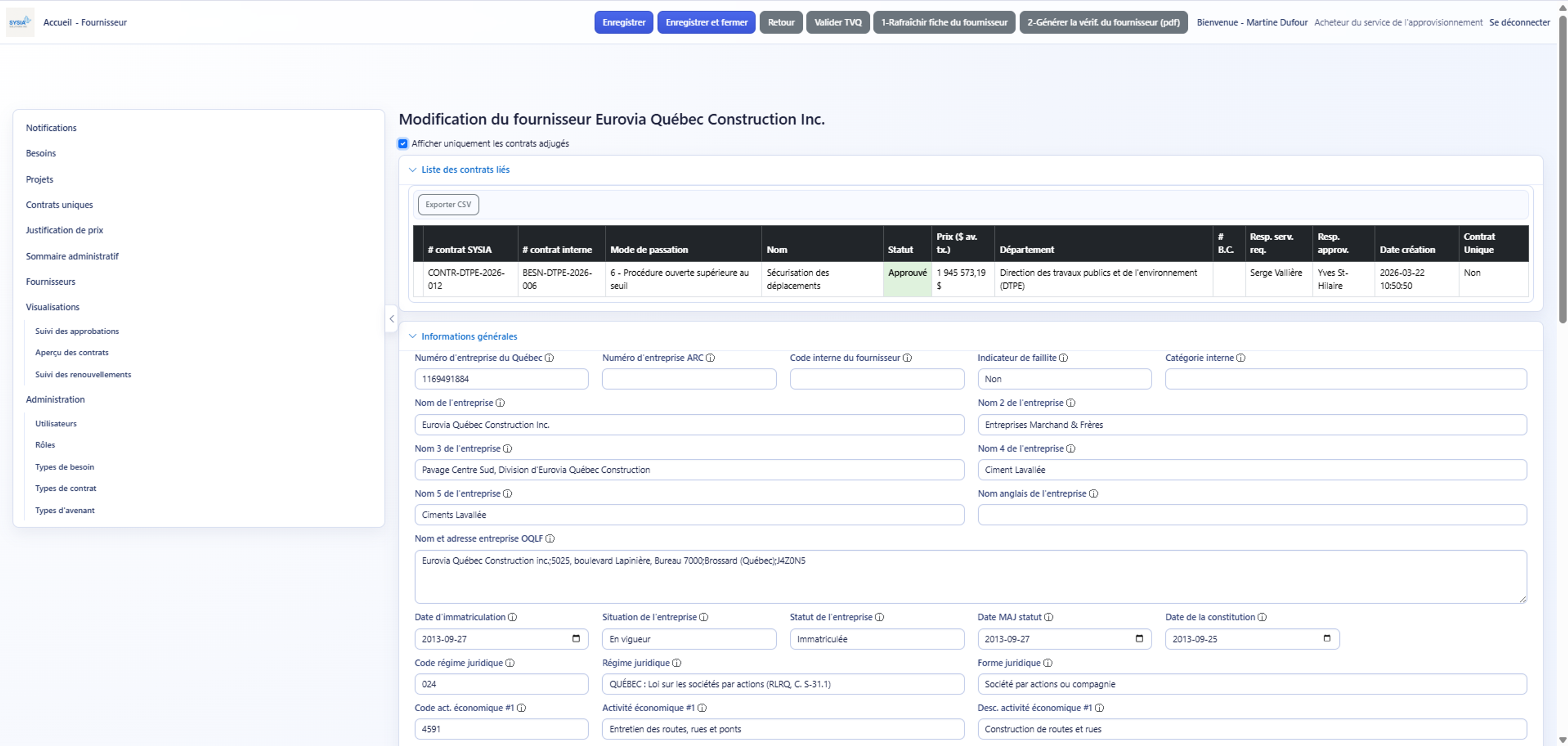Collapse the left sidebar with the chevron
1568x746 pixels.
click(392, 319)
